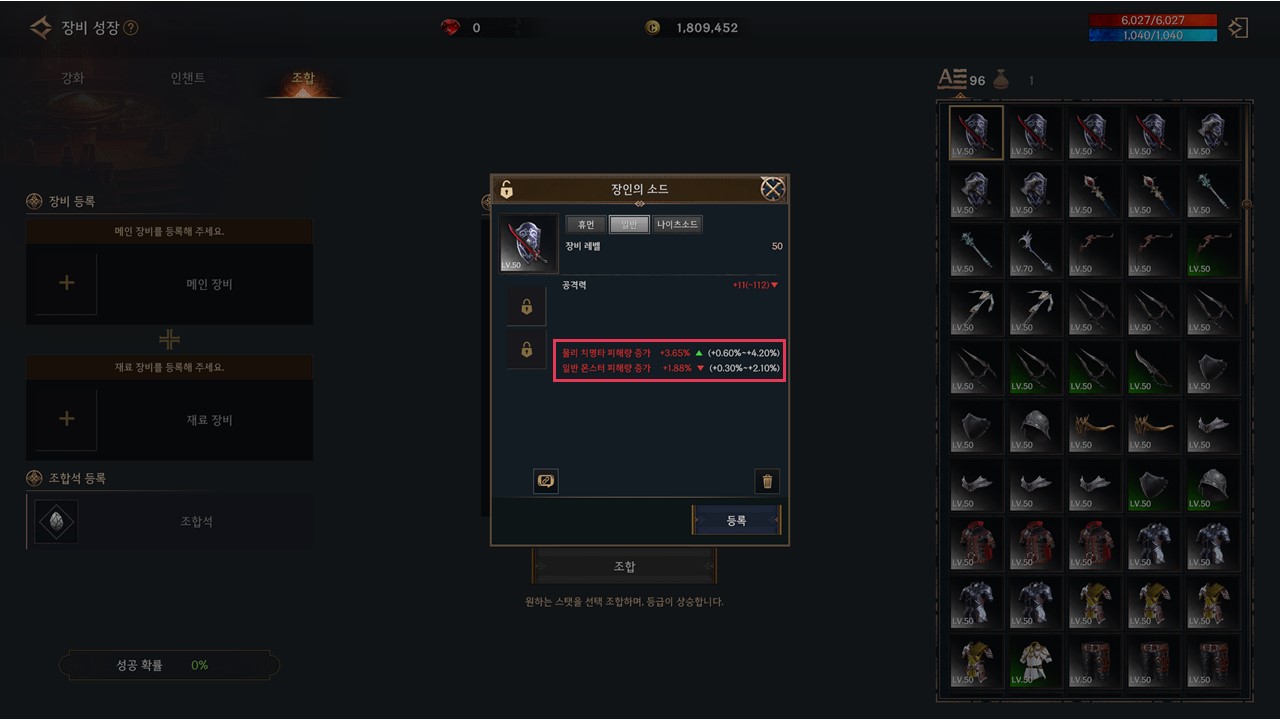Add main equipment via 메인 장비 plus slot
This screenshot has height=720, width=1280.
(x=67, y=283)
